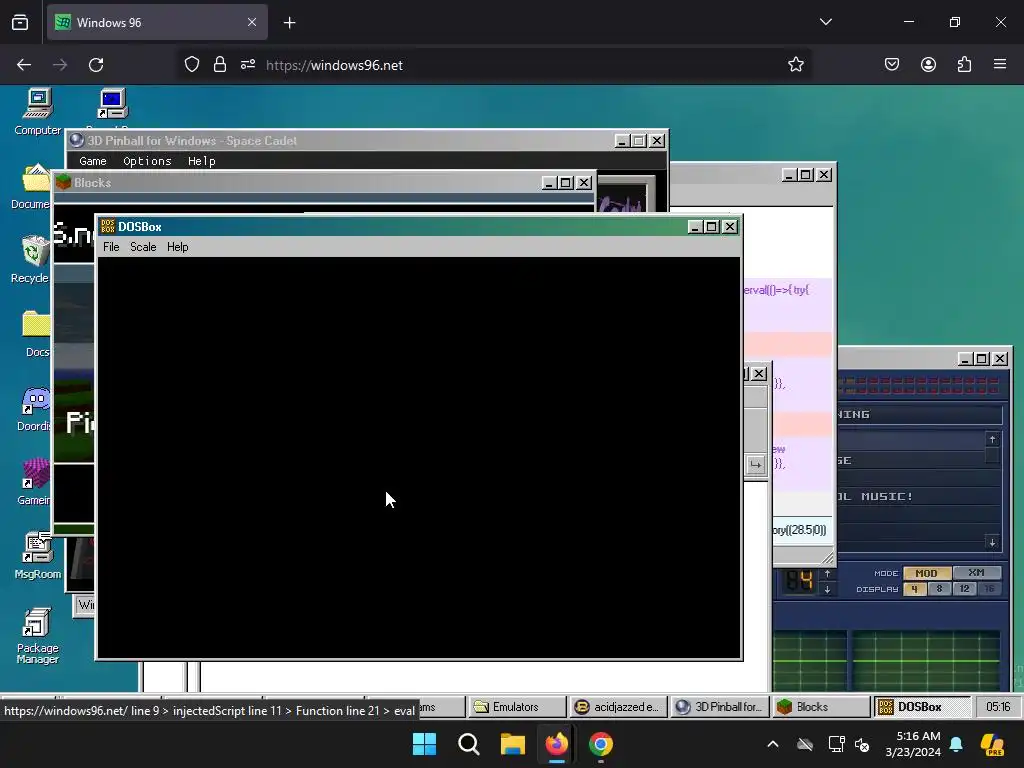Open Options menu in 3D Pinball

[x=148, y=161]
